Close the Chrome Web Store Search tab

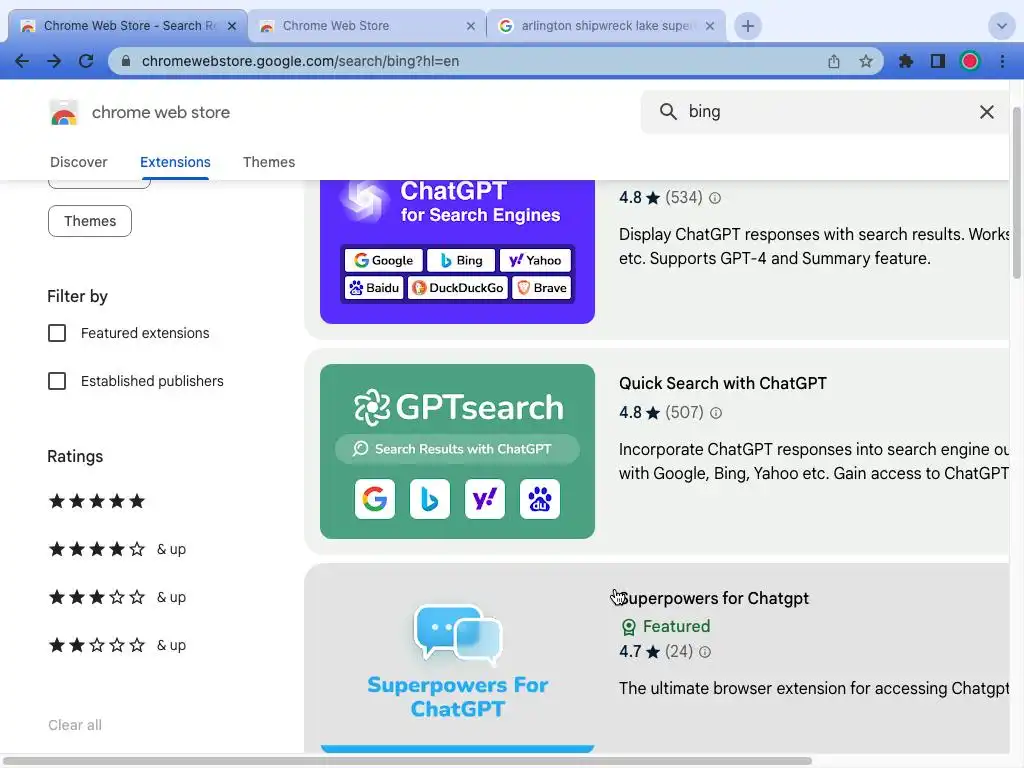point(232,26)
